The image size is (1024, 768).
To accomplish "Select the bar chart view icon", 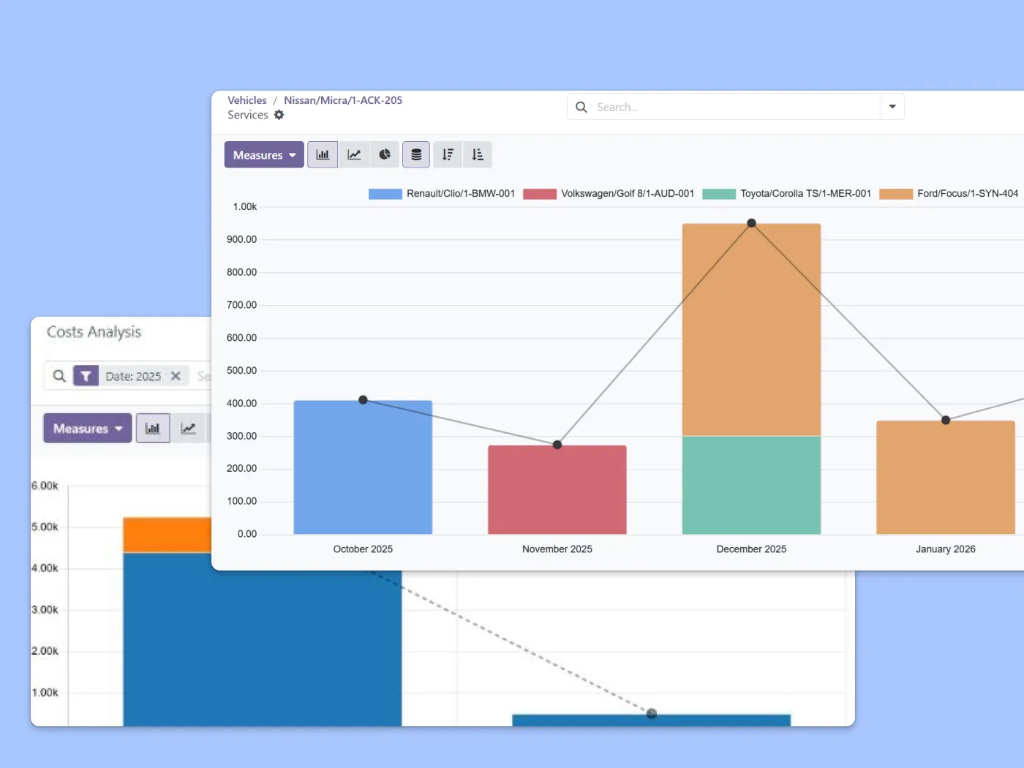I will click(x=322, y=154).
